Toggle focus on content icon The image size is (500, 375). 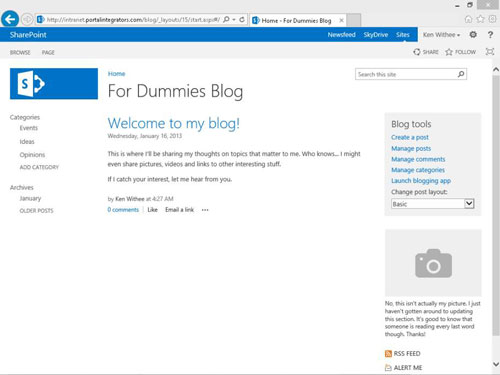click(x=490, y=52)
